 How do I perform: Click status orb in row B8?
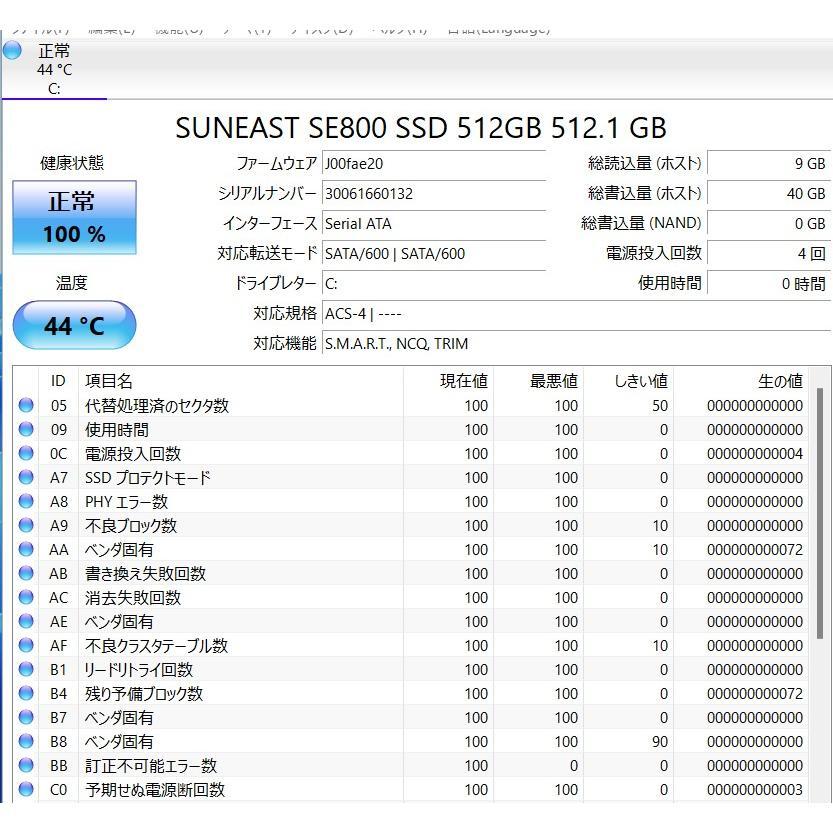pyautogui.click(x=26, y=741)
